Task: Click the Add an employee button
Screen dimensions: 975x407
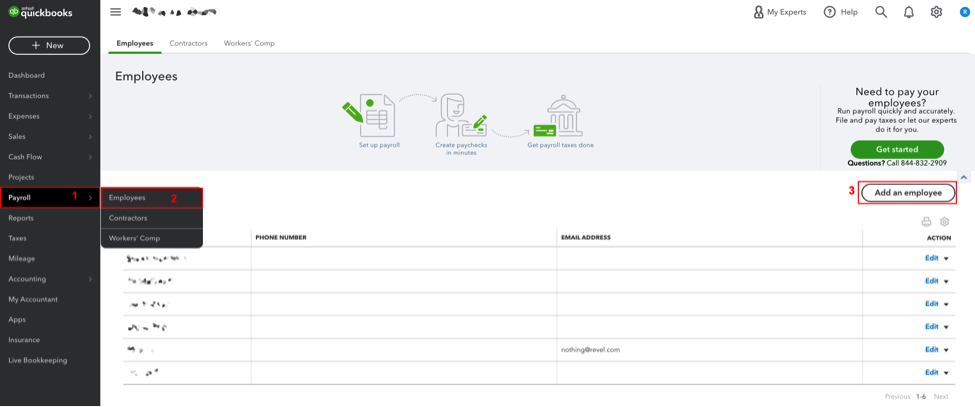Action: click(x=908, y=192)
